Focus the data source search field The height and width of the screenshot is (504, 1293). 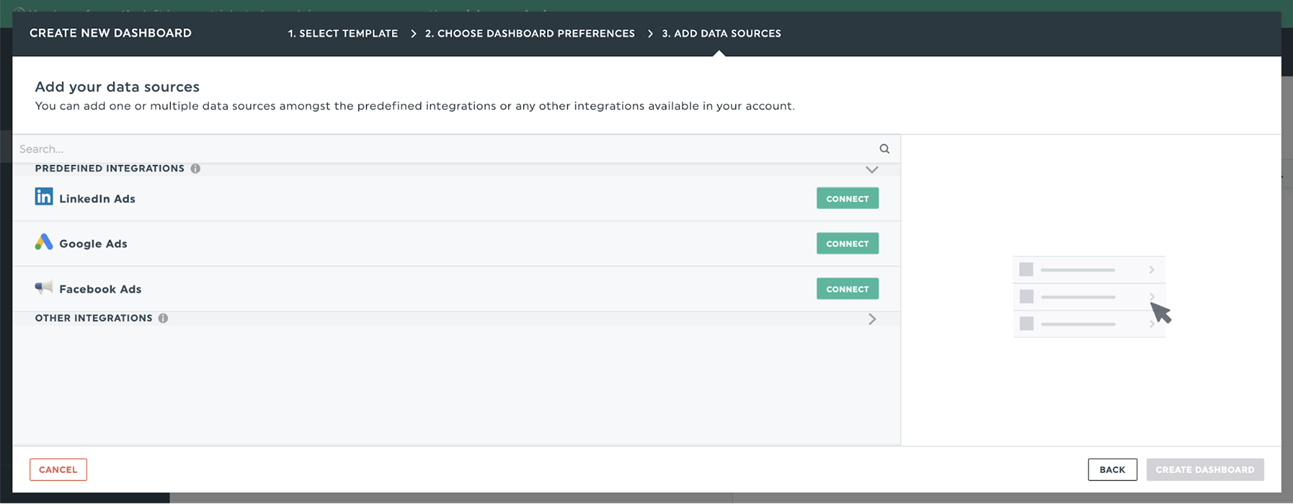tap(440, 149)
